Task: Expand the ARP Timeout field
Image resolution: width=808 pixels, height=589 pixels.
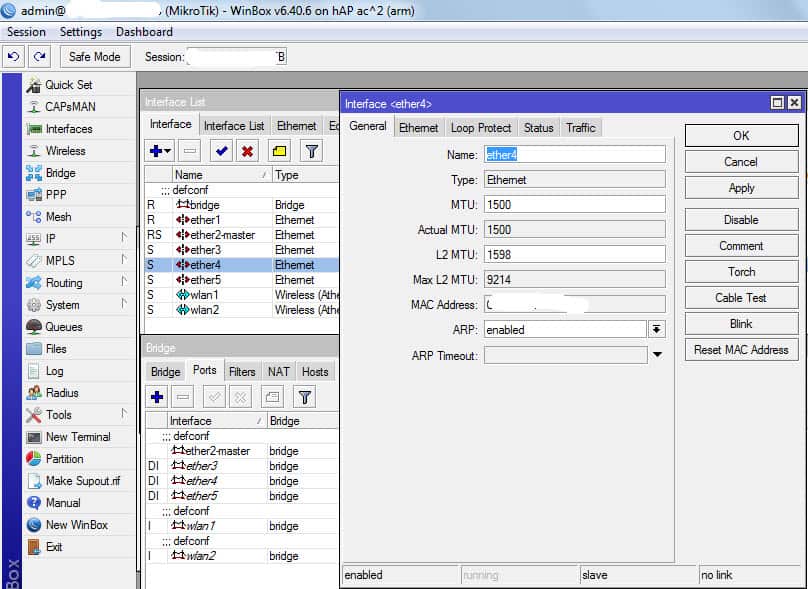Action: pyautogui.click(x=657, y=355)
